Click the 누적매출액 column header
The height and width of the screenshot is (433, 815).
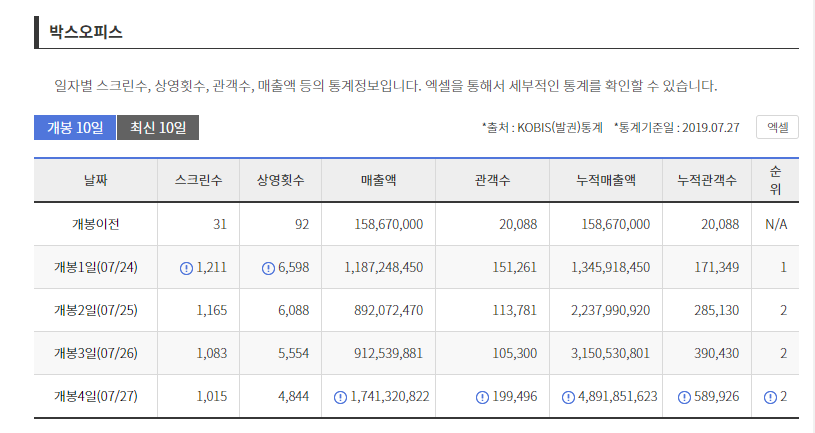click(606, 180)
